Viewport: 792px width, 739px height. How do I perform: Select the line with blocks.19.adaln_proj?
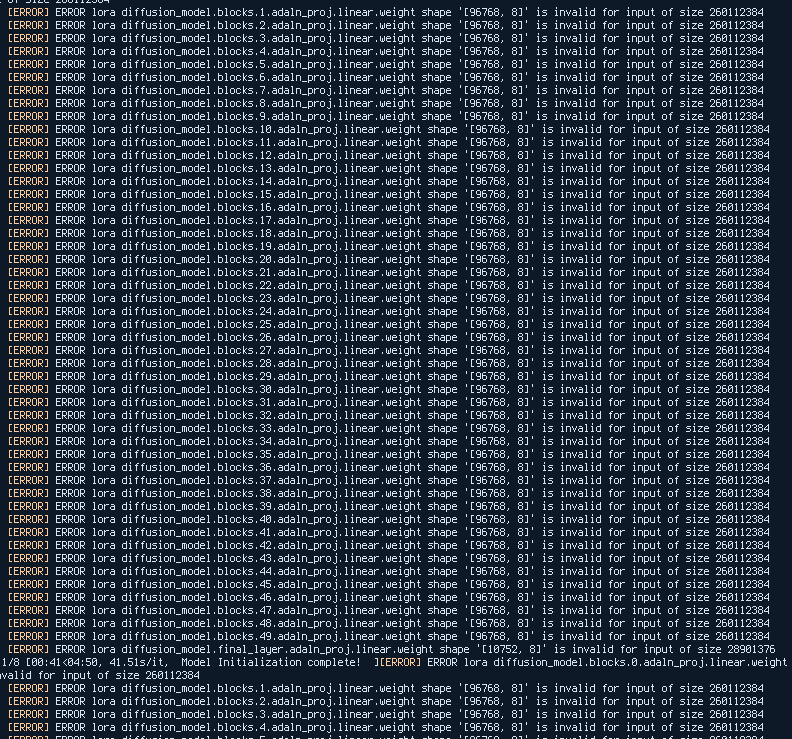388,247
